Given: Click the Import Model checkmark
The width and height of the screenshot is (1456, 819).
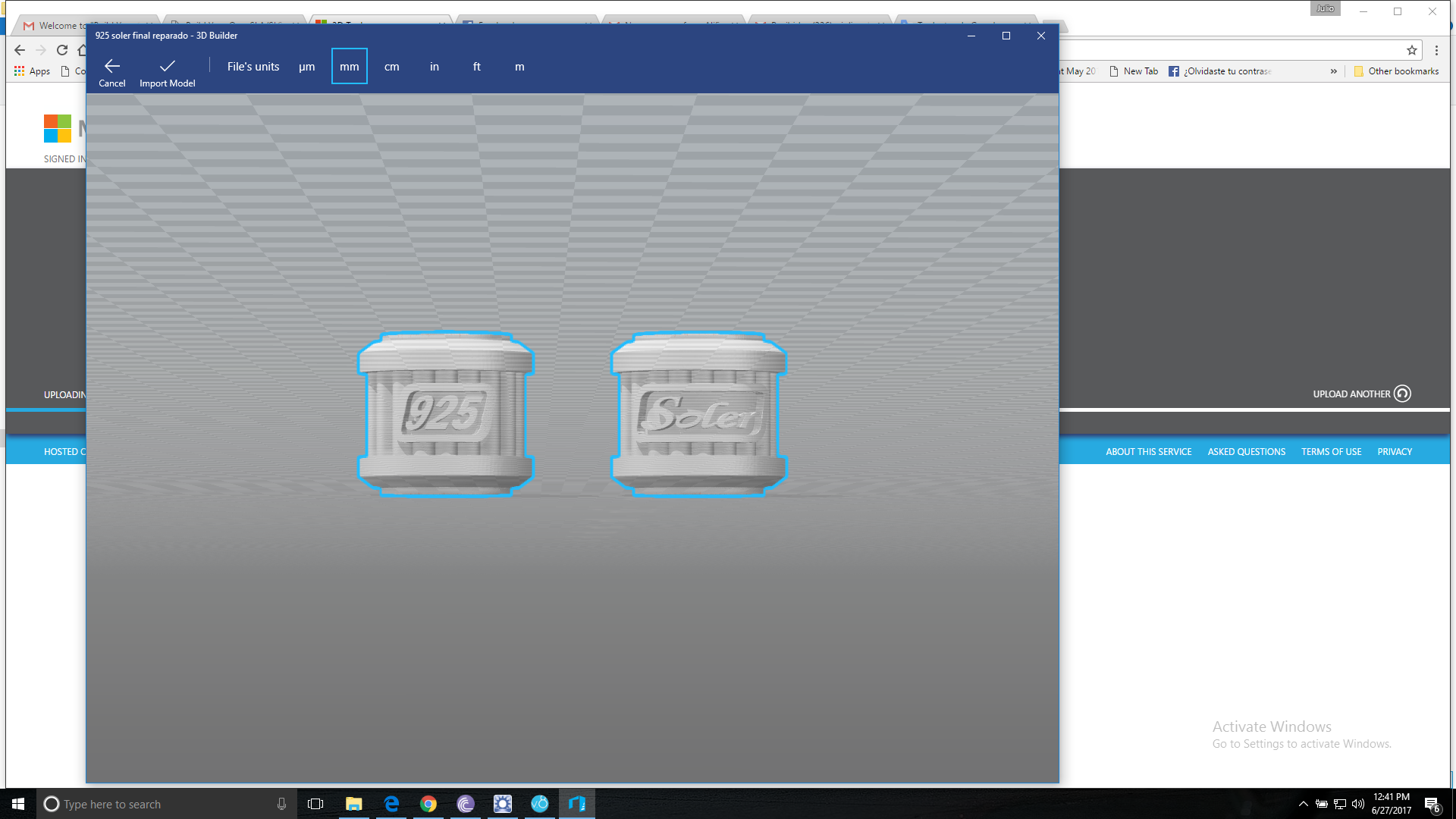Looking at the screenshot, I should pos(168,67).
